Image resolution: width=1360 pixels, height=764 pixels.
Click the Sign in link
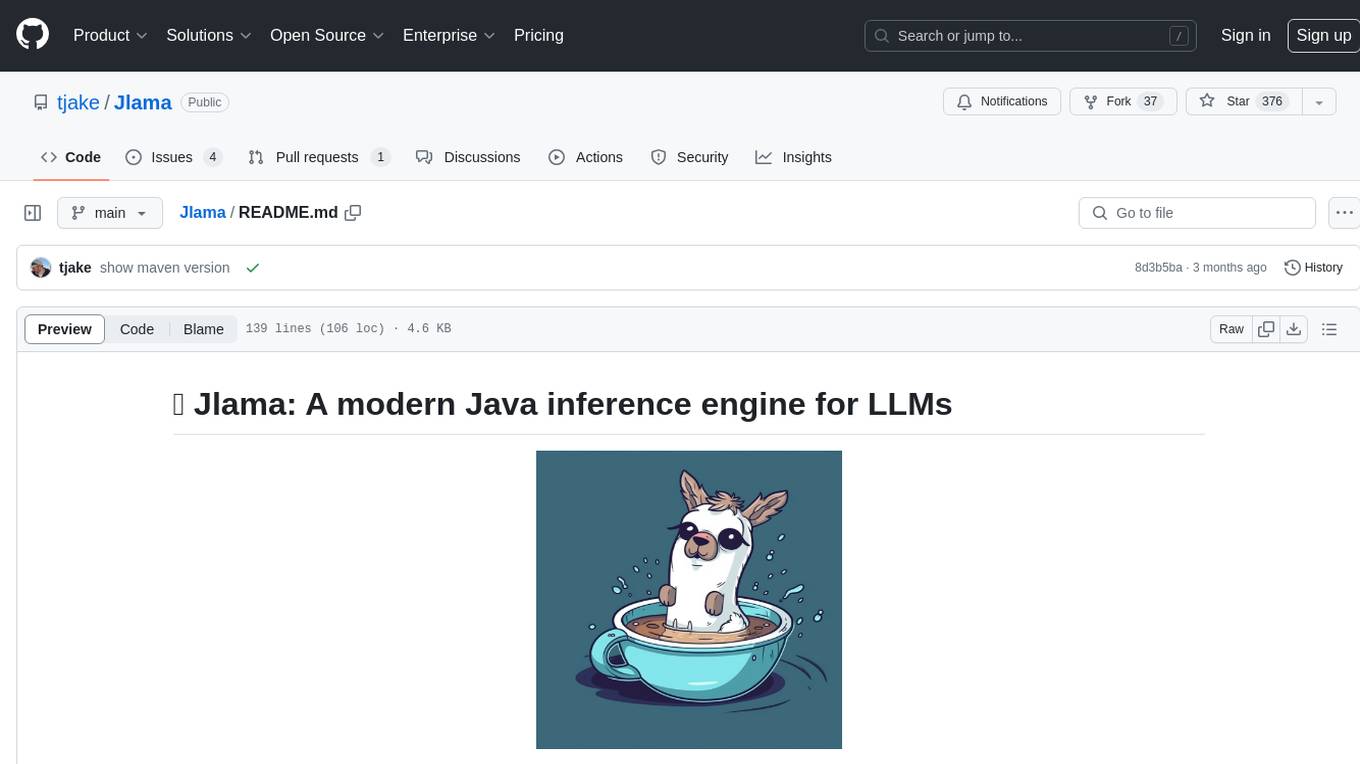1246,35
